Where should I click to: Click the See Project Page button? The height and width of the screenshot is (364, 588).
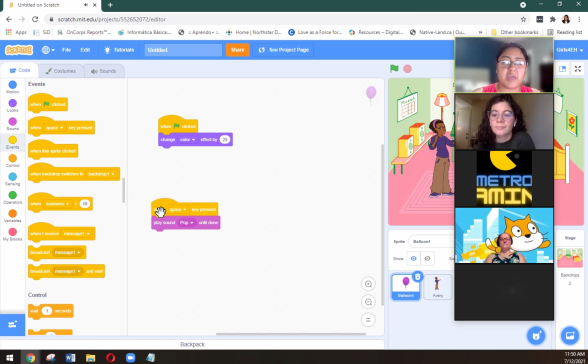point(284,50)
